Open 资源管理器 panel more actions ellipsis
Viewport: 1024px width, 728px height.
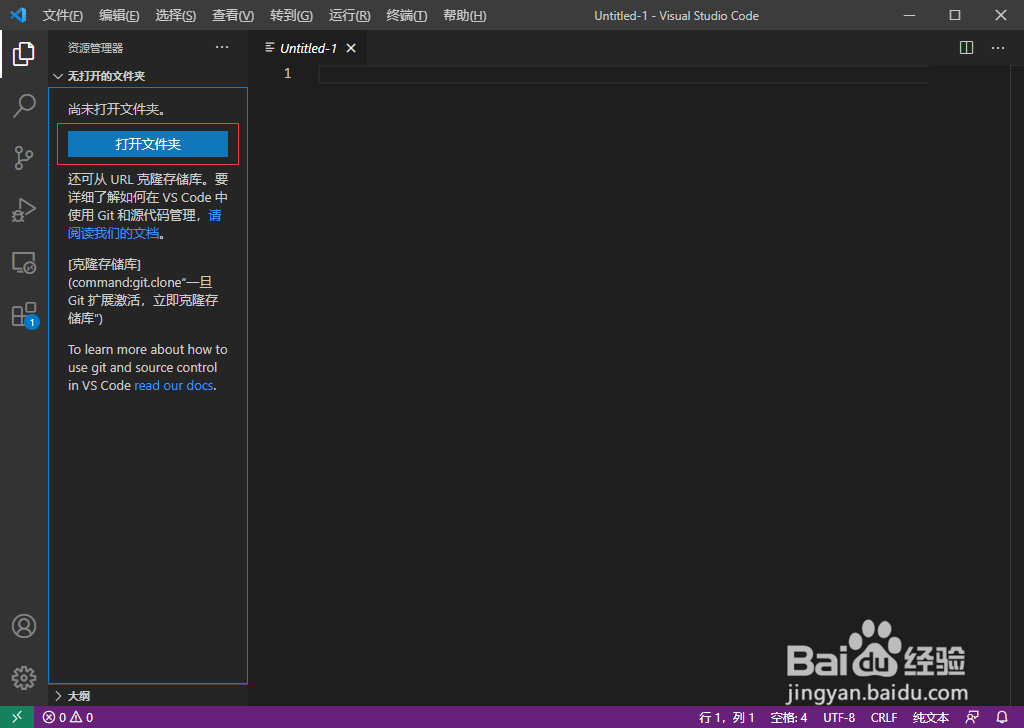tap(222, 47)
